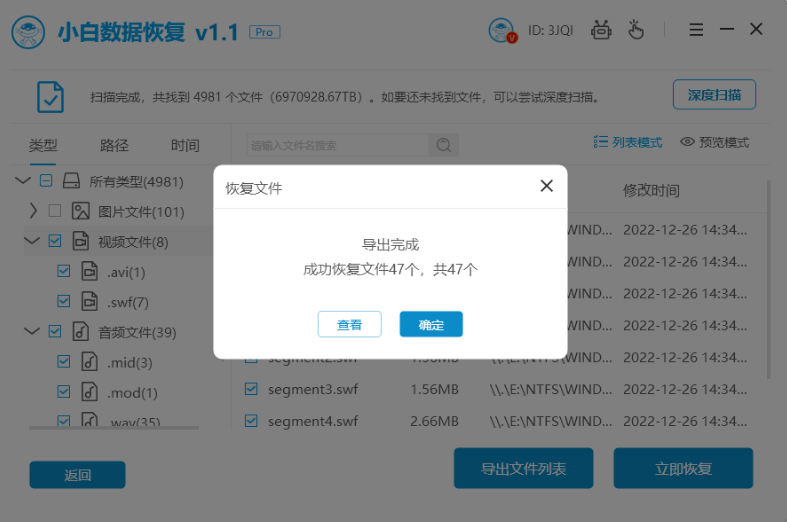Expand the 图片文件(101) tree node
This screenshot has height=522, width=787.
tap(33, 211)
